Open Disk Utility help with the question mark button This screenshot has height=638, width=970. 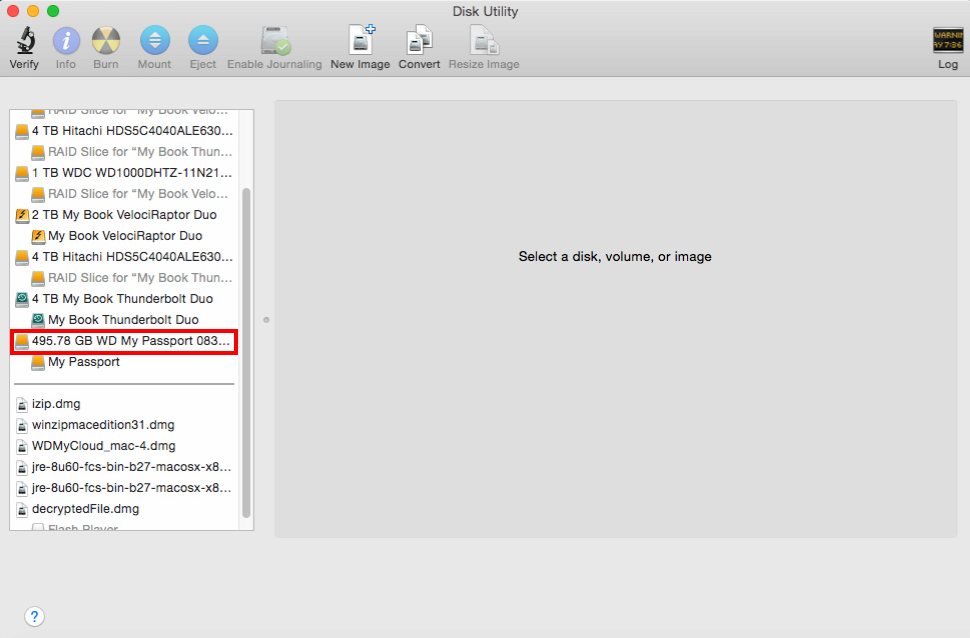tap(34, 616)
